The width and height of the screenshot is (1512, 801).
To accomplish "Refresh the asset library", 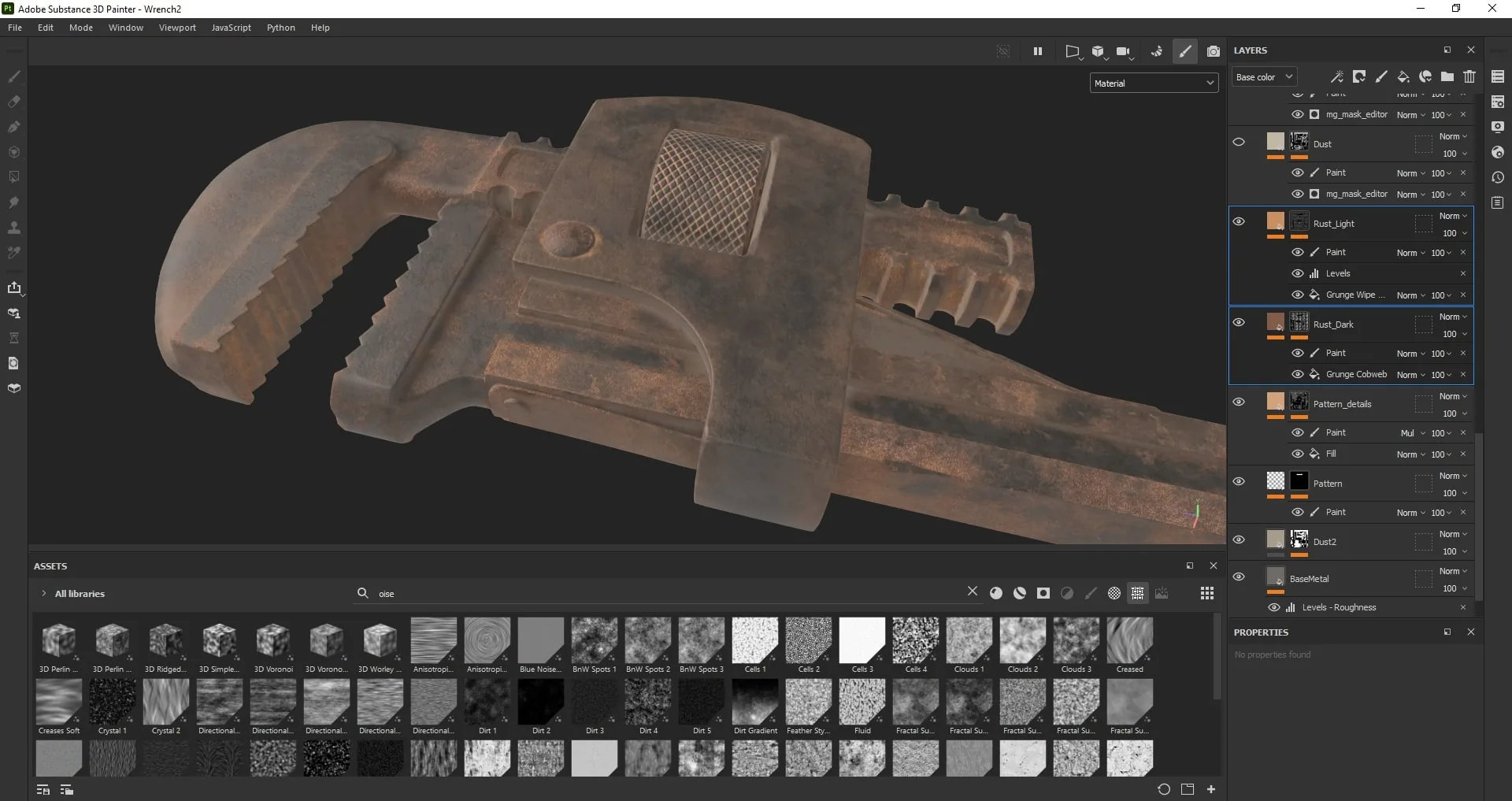I will (x=1164, y=789).
